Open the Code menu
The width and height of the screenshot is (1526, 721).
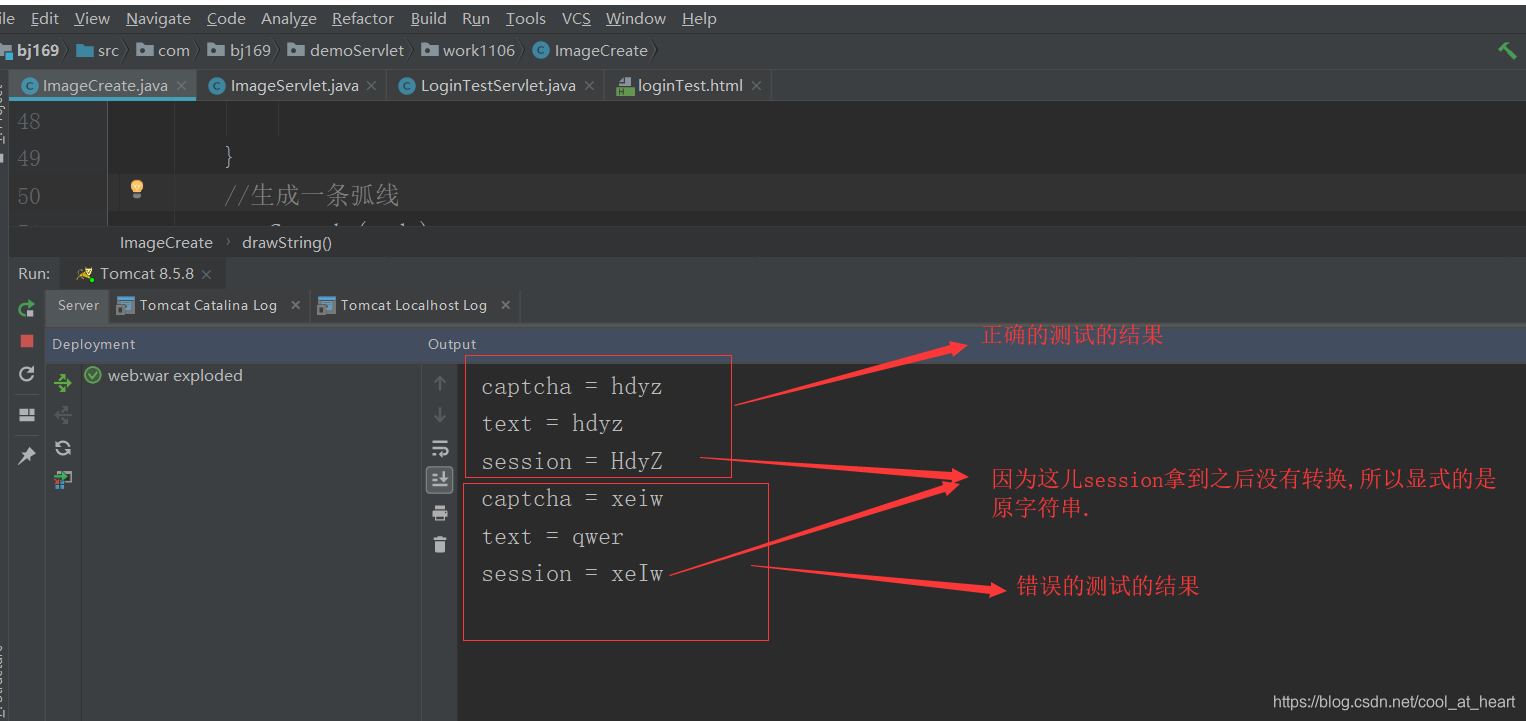[x=226, y=19]
